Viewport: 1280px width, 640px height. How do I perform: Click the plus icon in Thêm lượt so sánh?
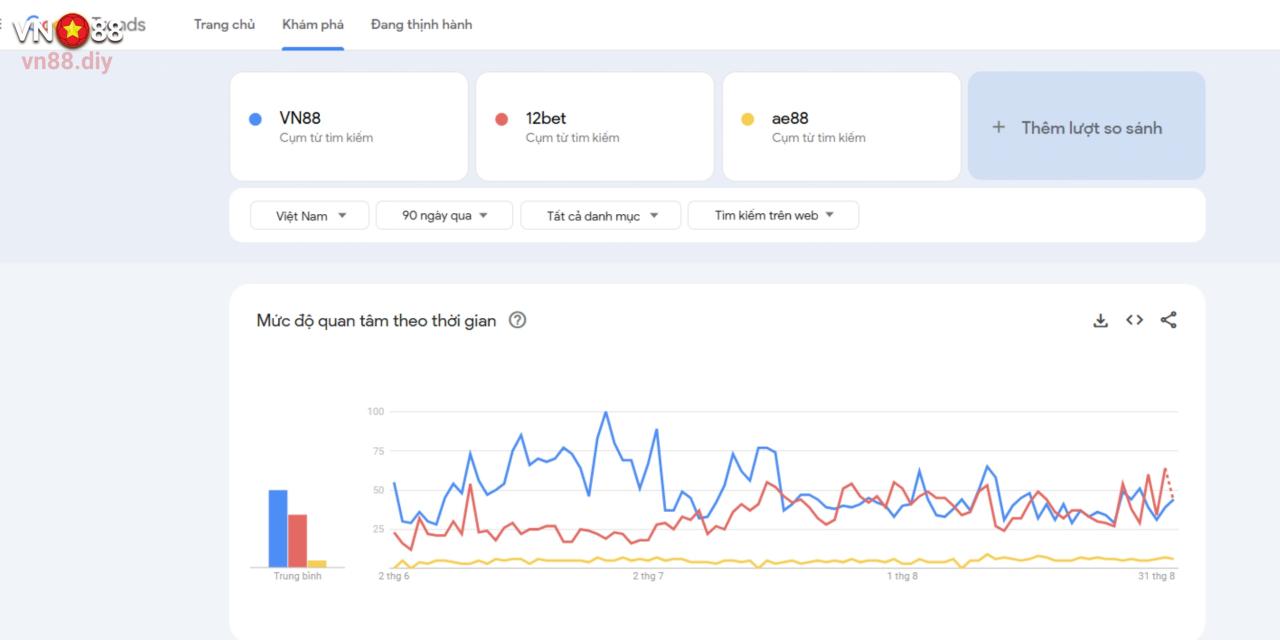998,127
